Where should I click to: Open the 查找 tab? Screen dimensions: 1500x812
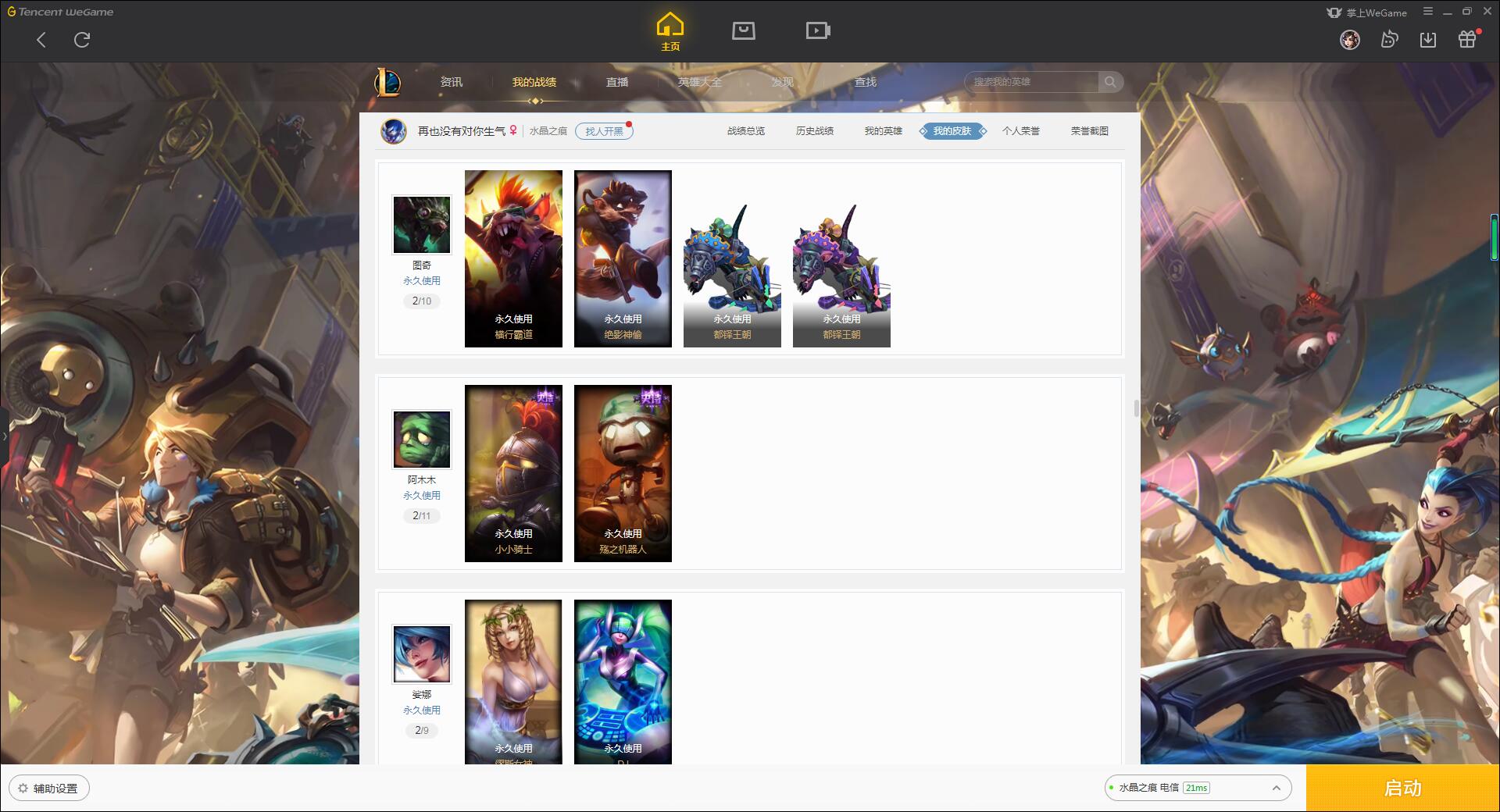click(x=866, y=82)
